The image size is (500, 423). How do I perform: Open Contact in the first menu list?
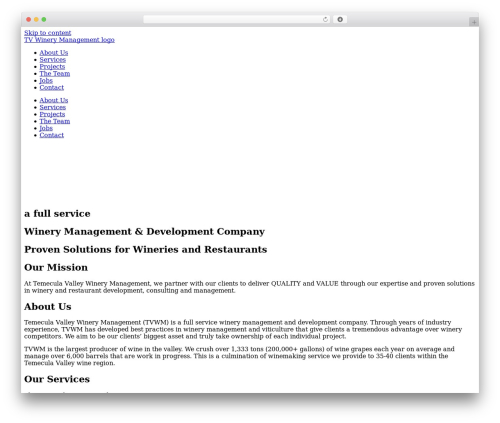point(52,88)
